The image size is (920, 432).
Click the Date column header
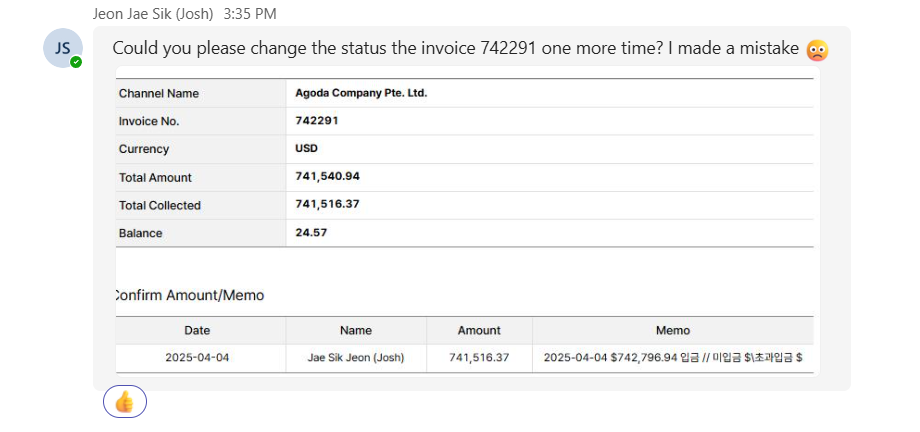197,330
